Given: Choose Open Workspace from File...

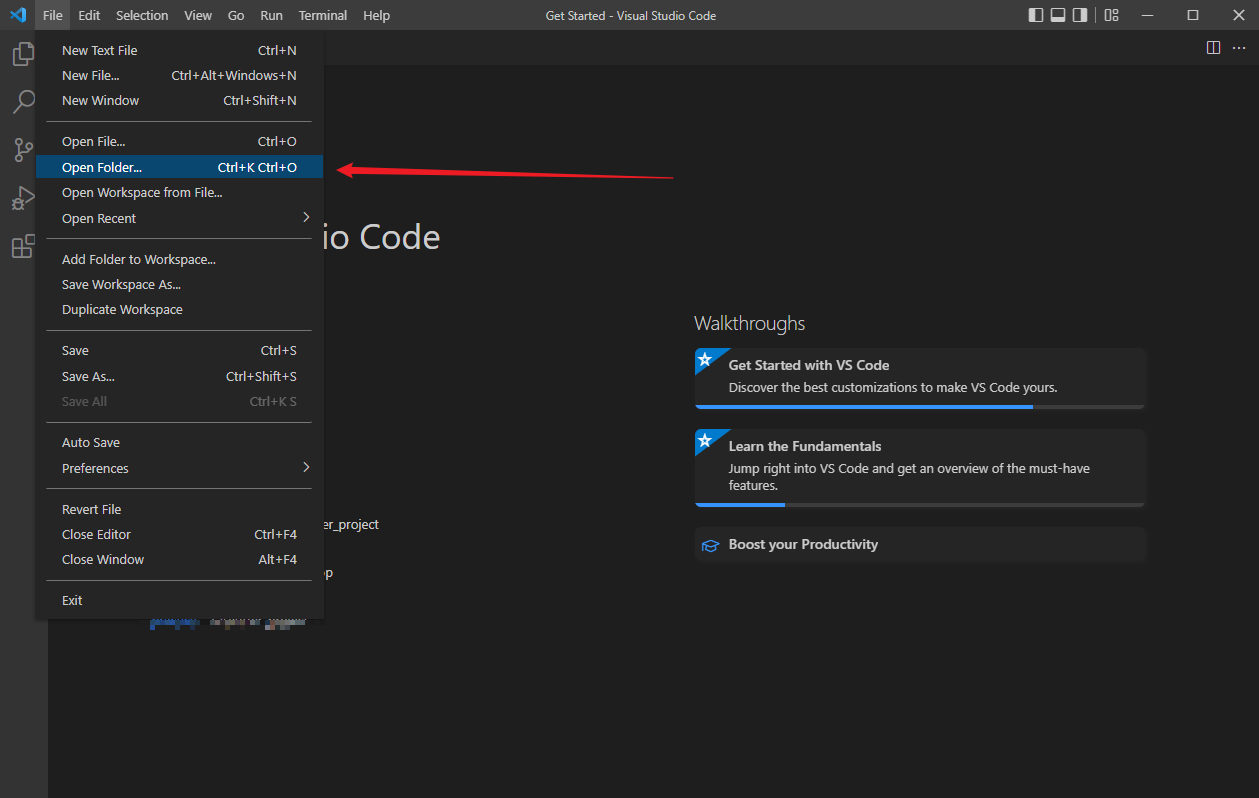Looking at the screenshot, I should (x=179, y=192).
